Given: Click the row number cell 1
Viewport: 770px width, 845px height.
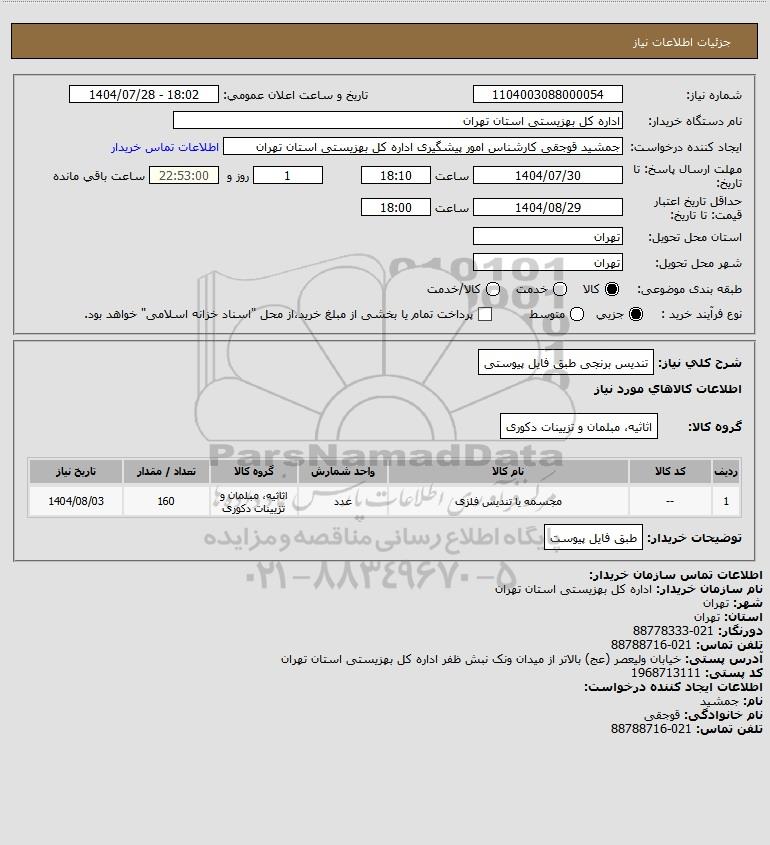Looking at the screenshot, I should 726,501.
